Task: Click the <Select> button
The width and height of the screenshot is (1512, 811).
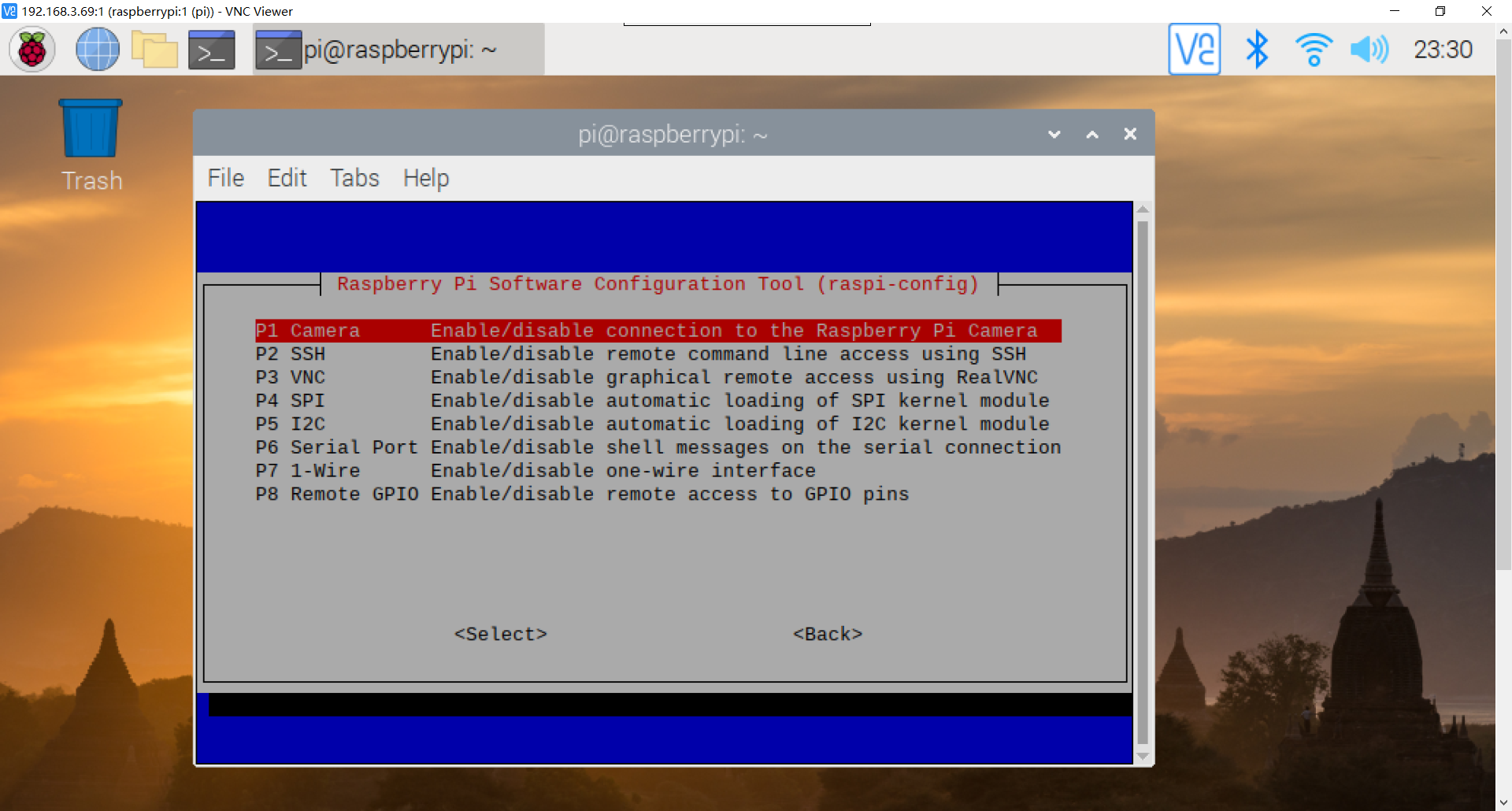Action: pos(501,634)
